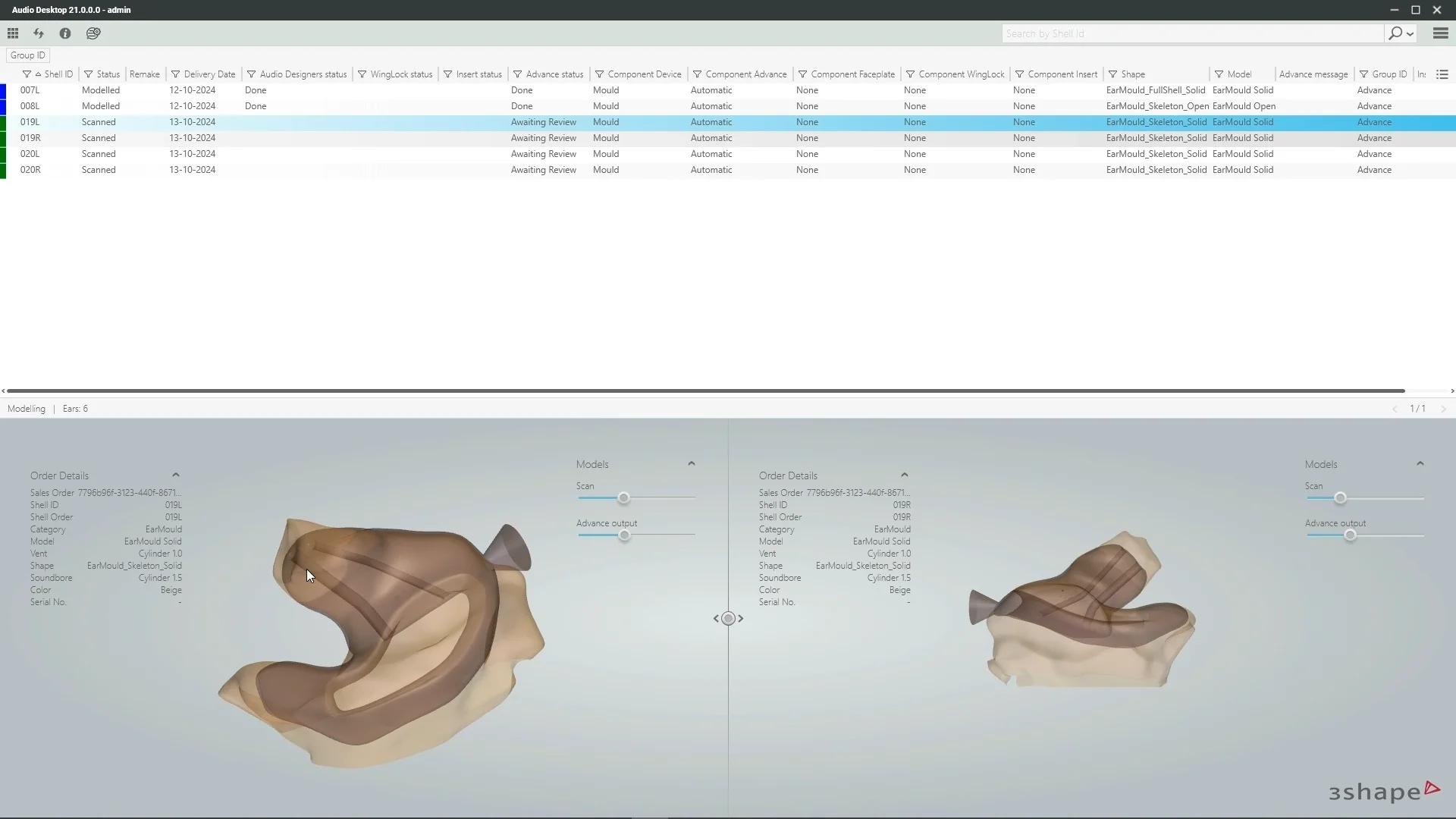Sort by Delivery Date column header
This screenshot has width=1456, height=819.
click(x=209, y=74)
